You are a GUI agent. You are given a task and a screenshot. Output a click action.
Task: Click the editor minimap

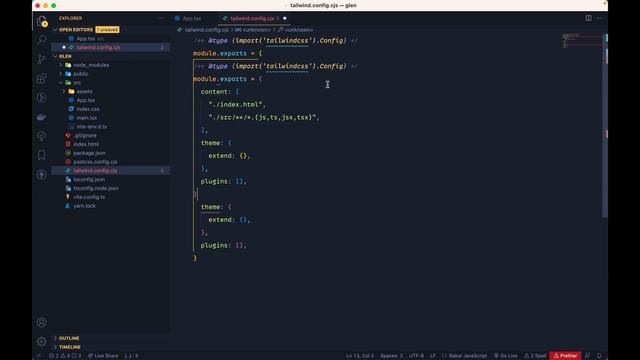582,41
